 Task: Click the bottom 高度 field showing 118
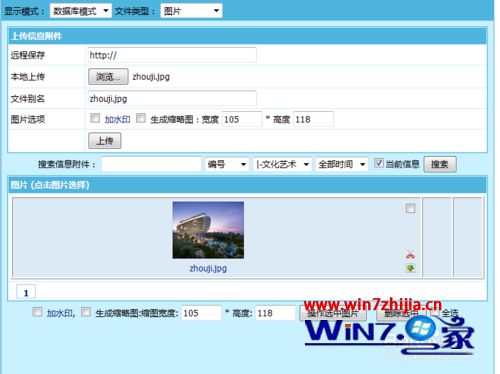(x=276, y=313)
